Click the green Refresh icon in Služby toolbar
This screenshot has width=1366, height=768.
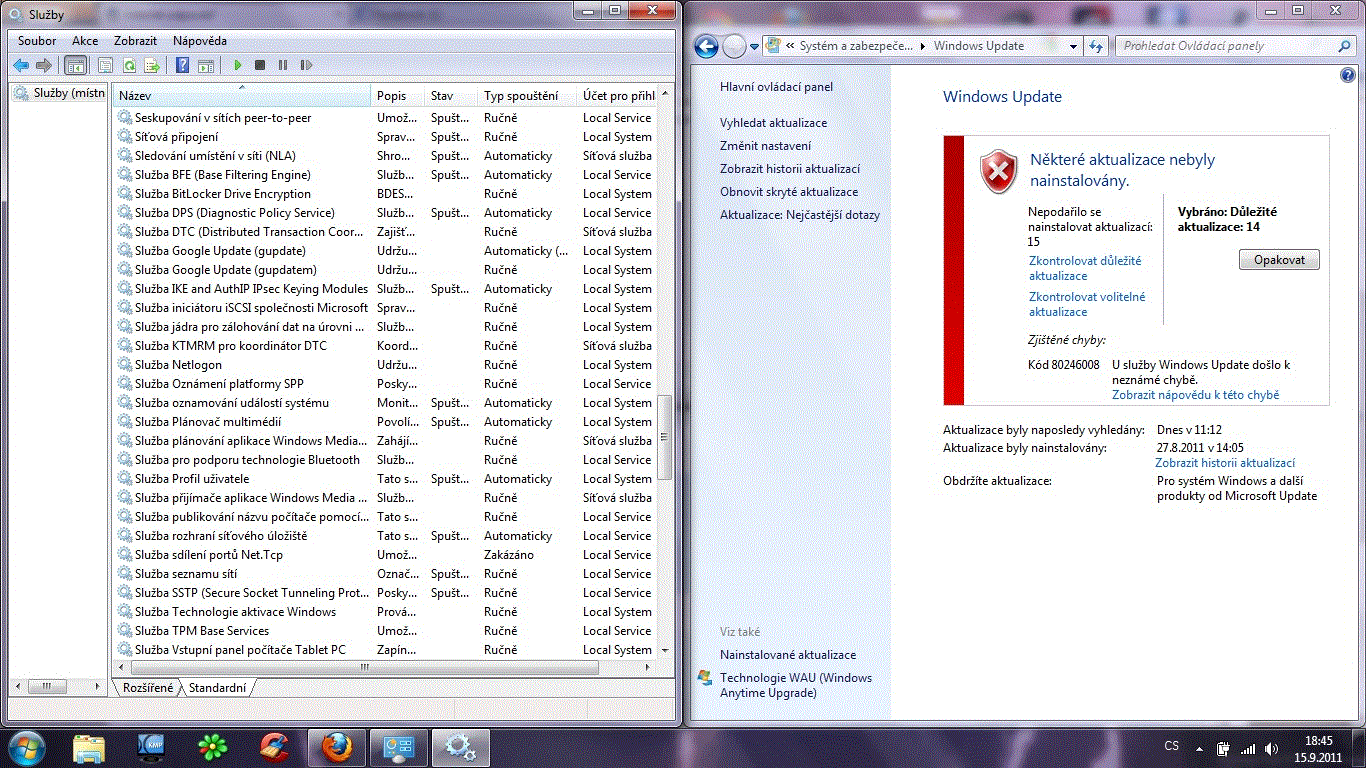(x=129, y=65)
